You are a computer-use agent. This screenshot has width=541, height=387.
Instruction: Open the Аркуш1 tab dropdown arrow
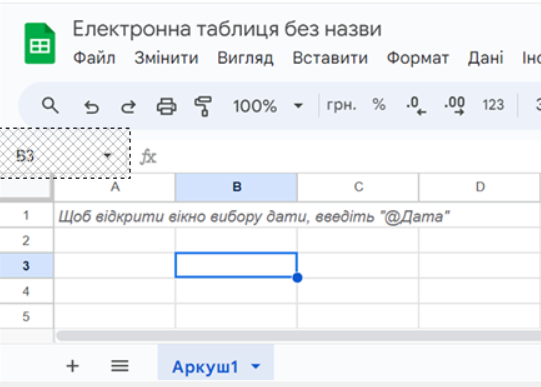tap(256, 366)
